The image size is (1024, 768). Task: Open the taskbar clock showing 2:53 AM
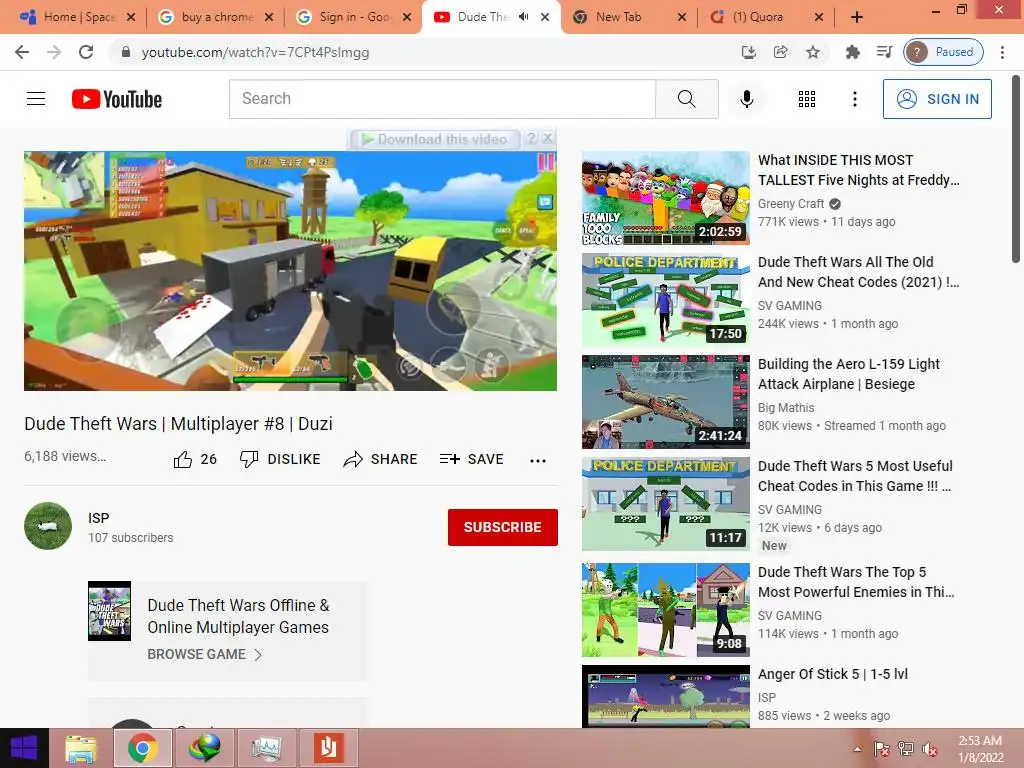pyautogui.click(x=980, y=749)
